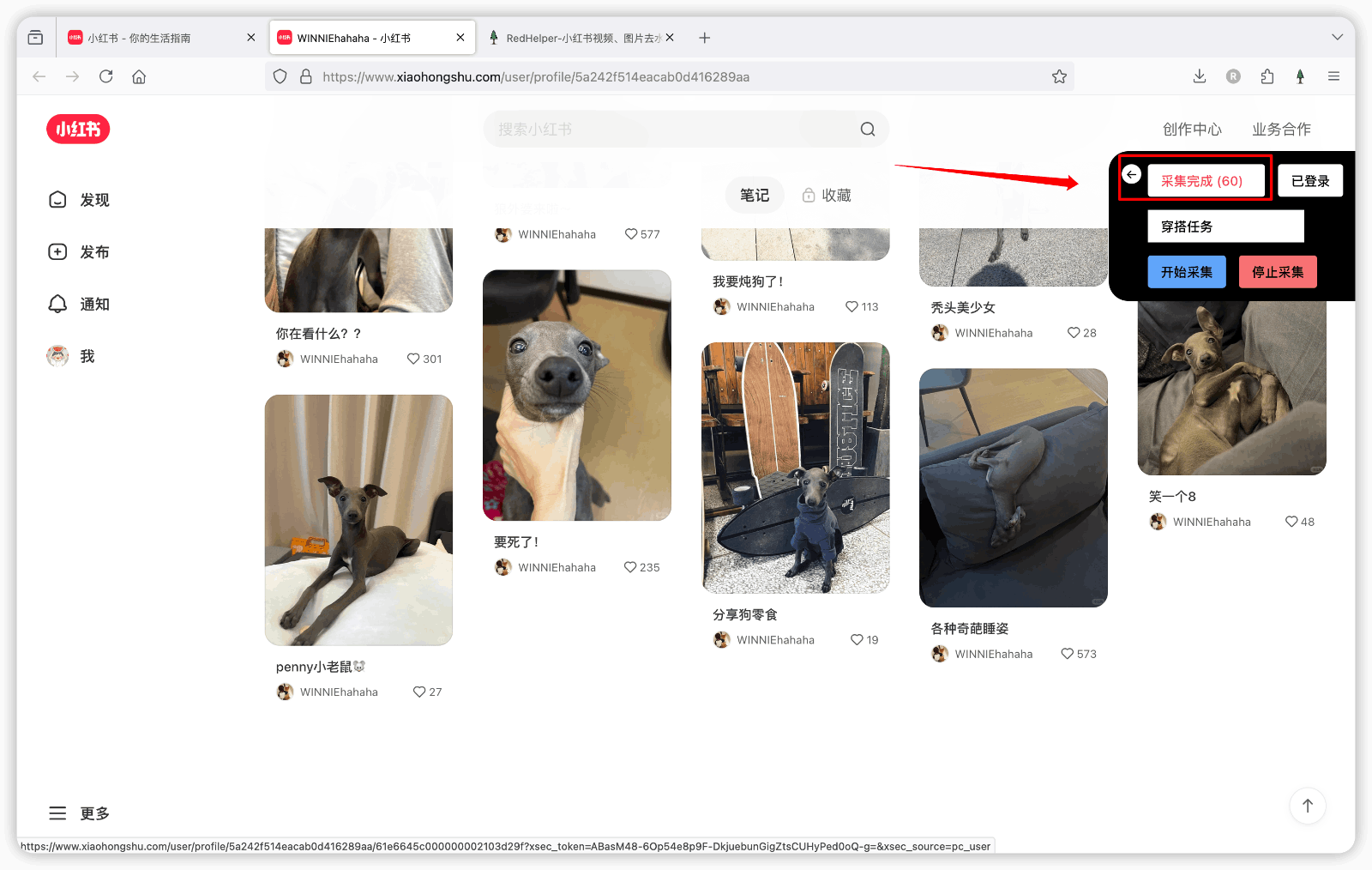Open the 更多 hamburger menu
The height and width of the screenshot is (870, 1372).
[x=79, y=813]
